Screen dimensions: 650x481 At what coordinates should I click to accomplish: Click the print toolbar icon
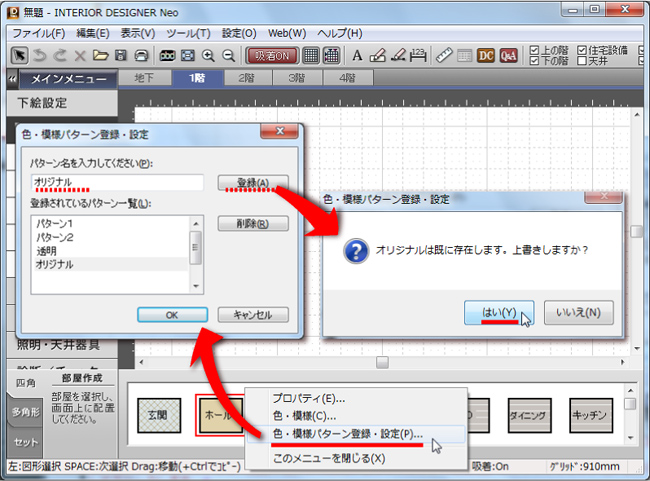click(x=141, y=55)
